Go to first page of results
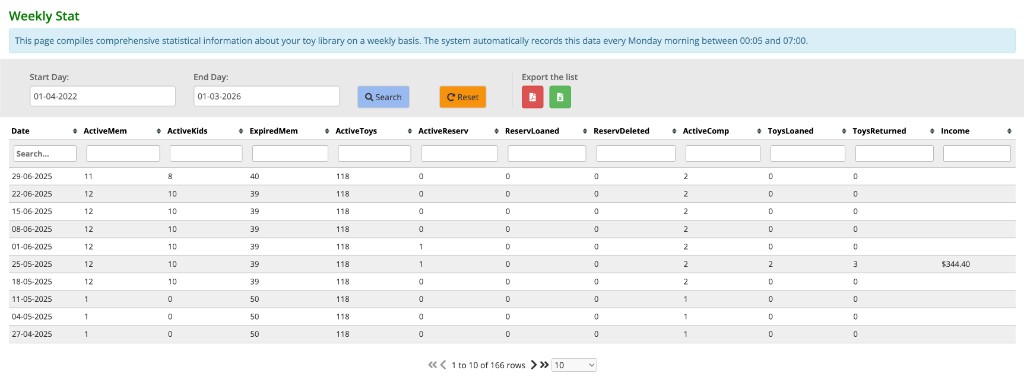This screenshot has height=389, width=1024. click(432, 365)
